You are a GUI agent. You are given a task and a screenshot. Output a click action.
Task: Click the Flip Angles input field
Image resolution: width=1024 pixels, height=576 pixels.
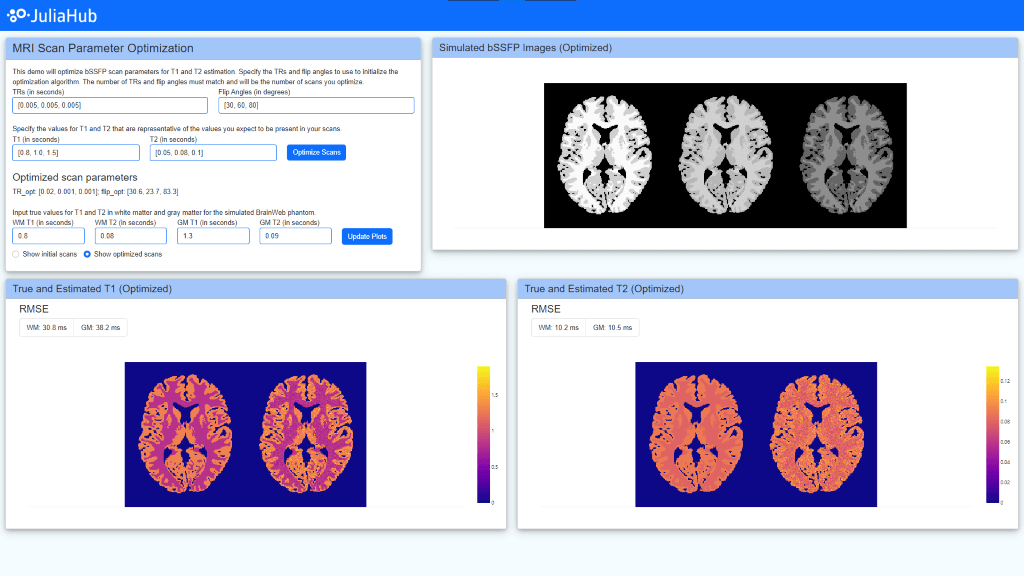click(x=316, y=105)
